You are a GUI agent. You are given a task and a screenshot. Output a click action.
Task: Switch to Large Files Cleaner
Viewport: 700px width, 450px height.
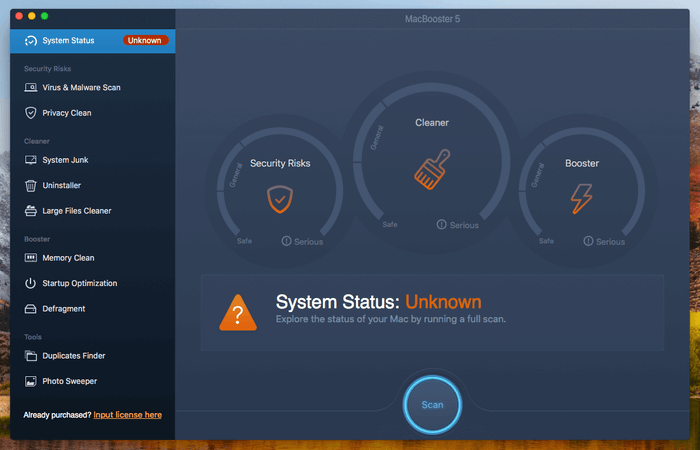click(x=93, y=211)
